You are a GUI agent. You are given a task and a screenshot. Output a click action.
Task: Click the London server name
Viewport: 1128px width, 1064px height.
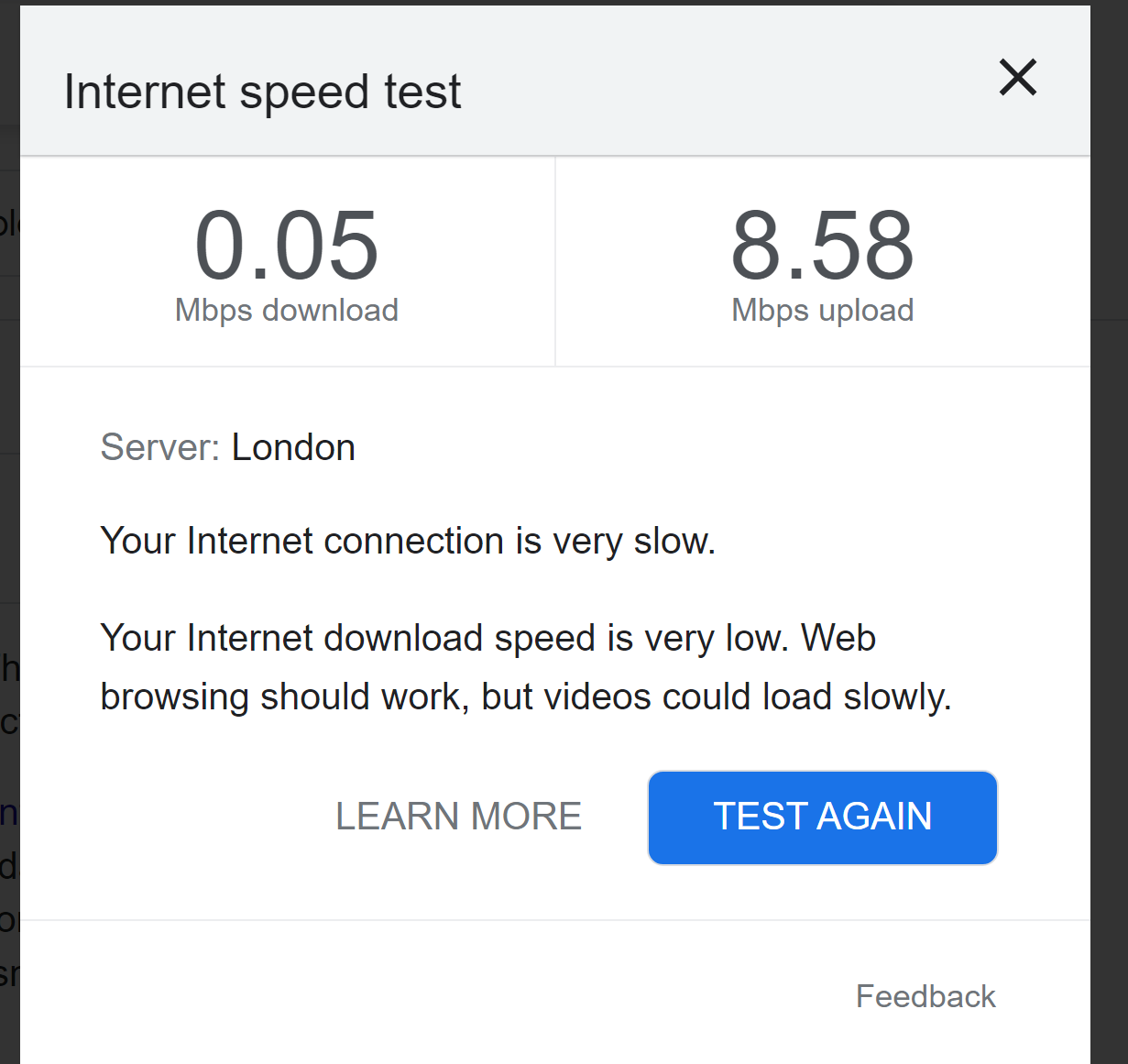(x=293, y=447)
